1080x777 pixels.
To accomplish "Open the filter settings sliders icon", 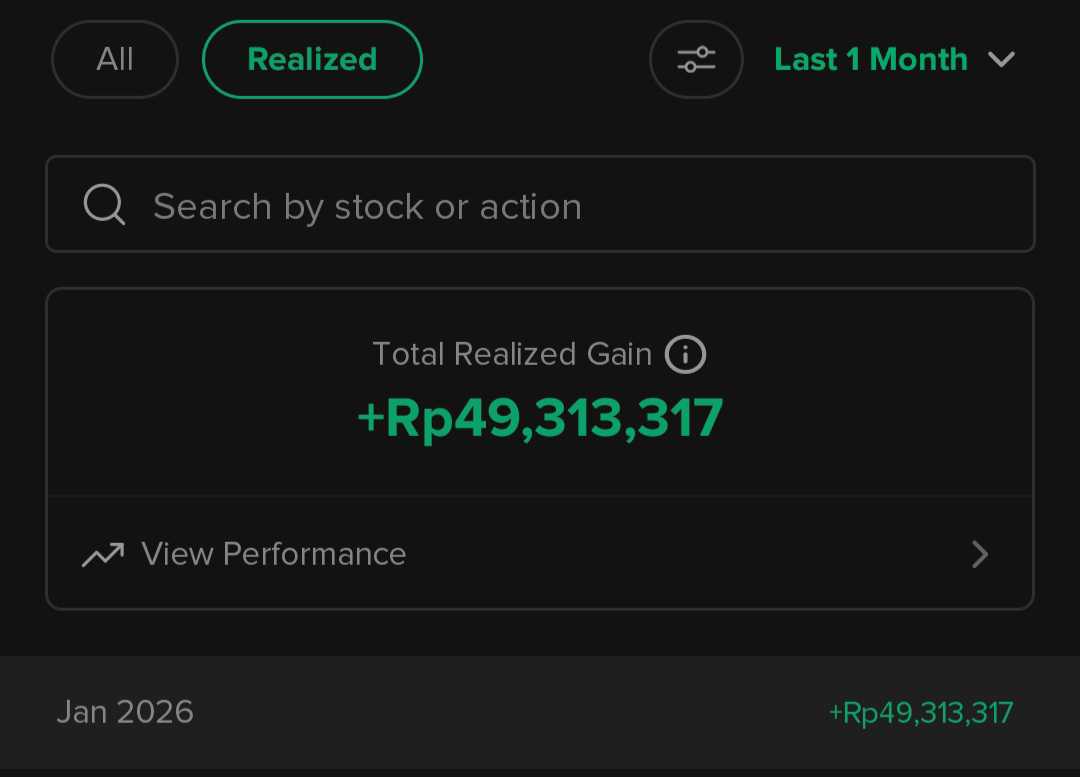I will (x=696, y=60).
